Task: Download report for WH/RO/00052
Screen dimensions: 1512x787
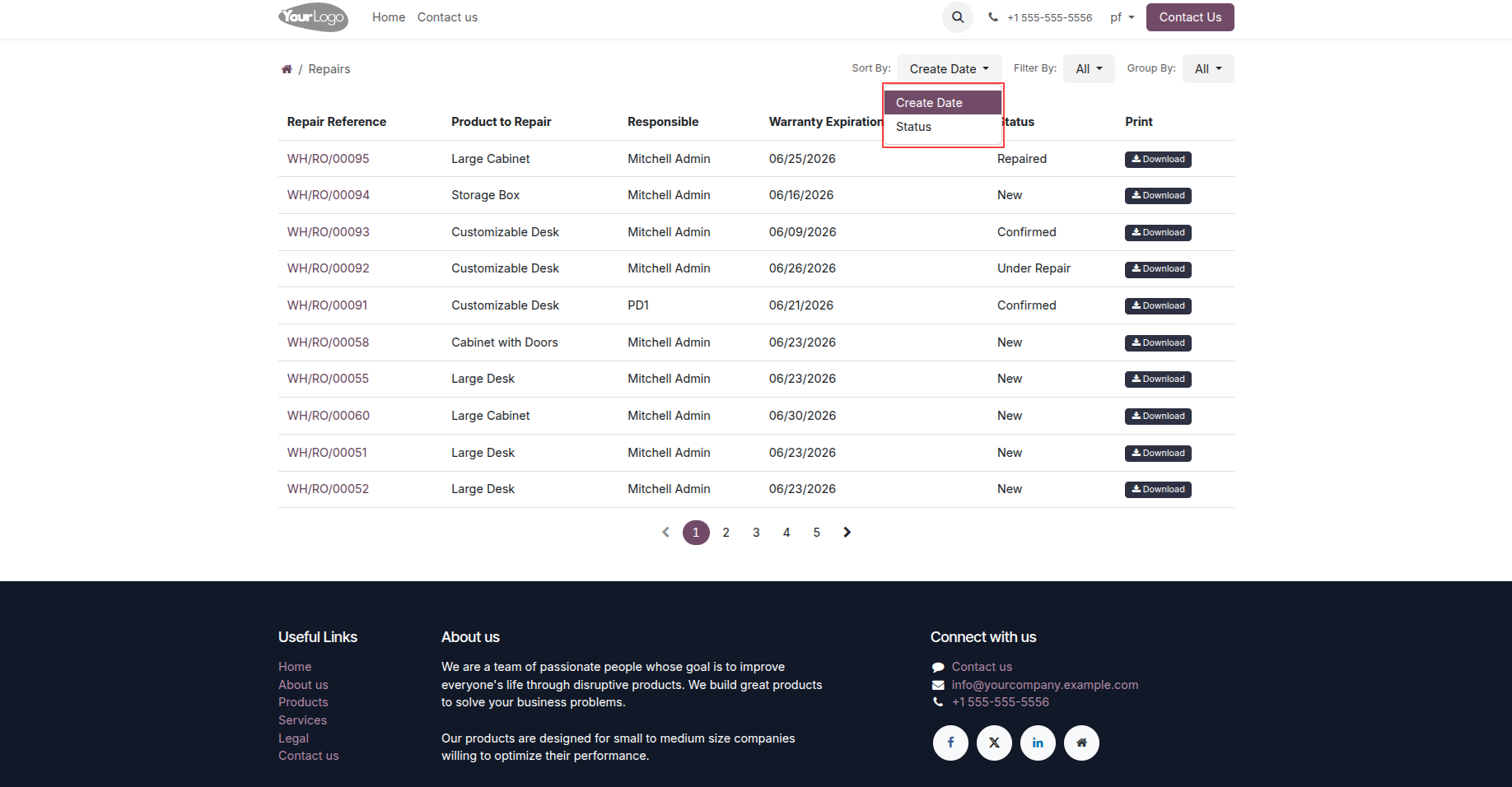Action: tap(1158, 490)
